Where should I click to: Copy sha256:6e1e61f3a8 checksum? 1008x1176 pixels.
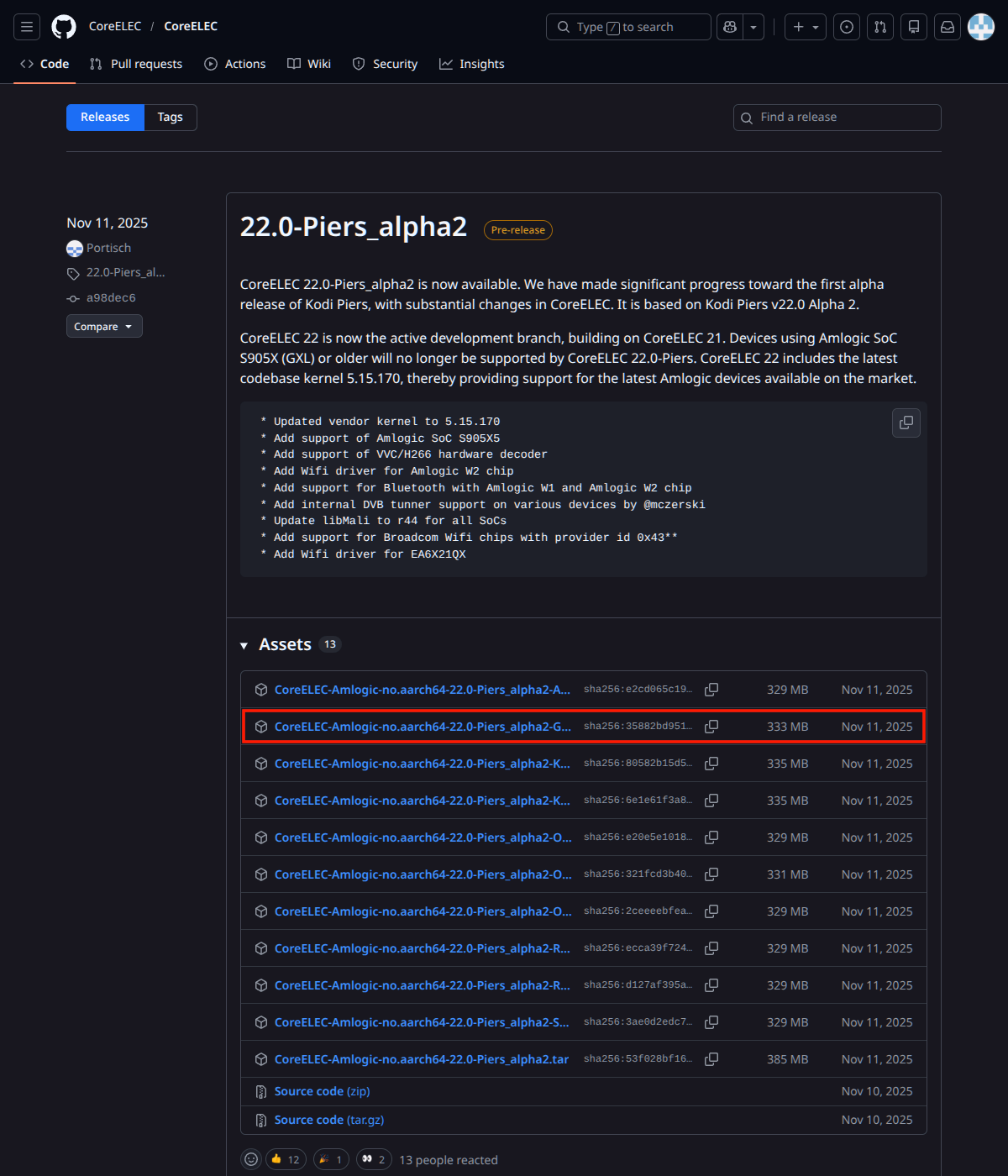[711, 801]
